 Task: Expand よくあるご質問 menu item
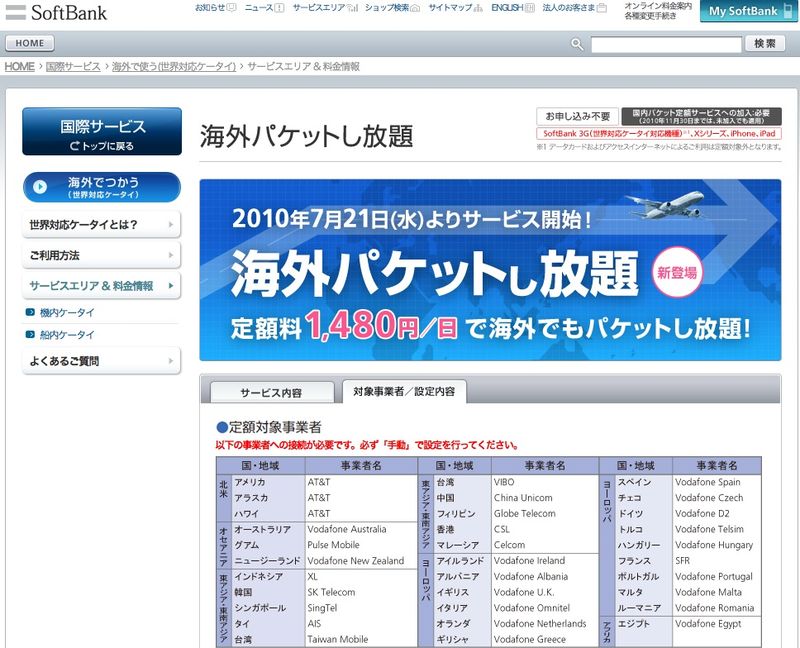point(102,361)
